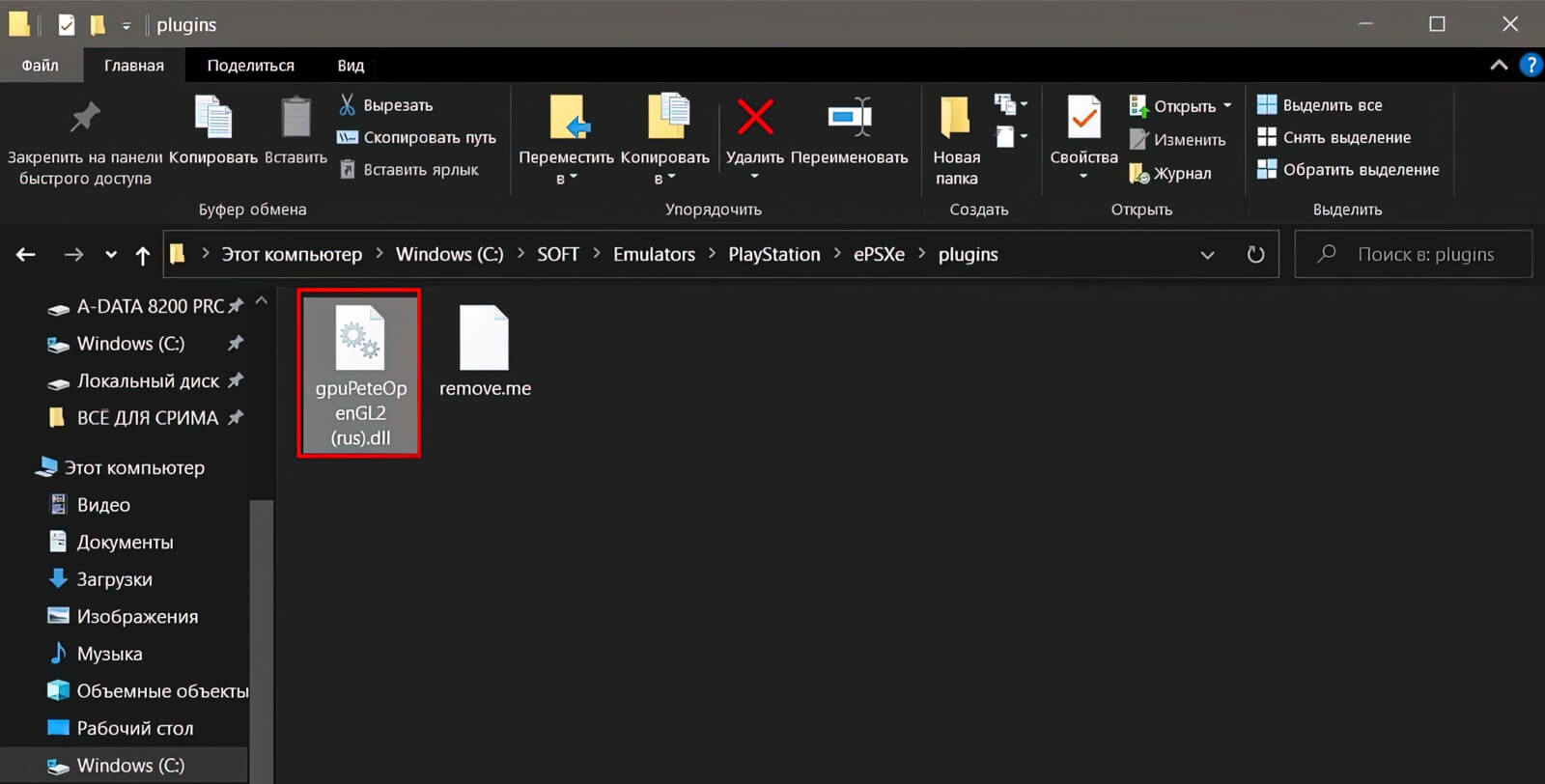The height and width of the screenshot is (784, 1545).
Task: Click the red Удалить delete icon
Action: click(x=755, y=117)
